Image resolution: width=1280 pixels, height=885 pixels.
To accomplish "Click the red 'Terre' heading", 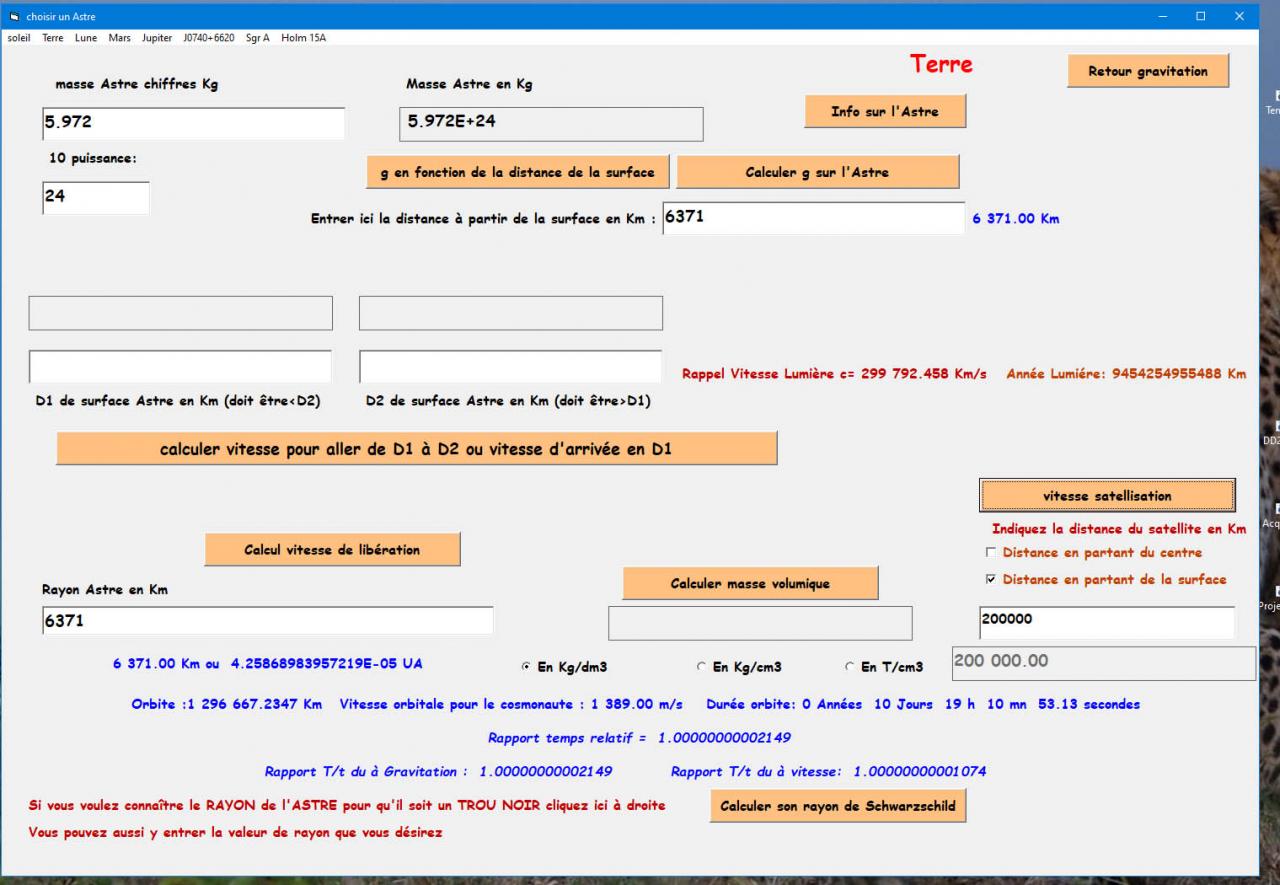I will click(941, 64).
